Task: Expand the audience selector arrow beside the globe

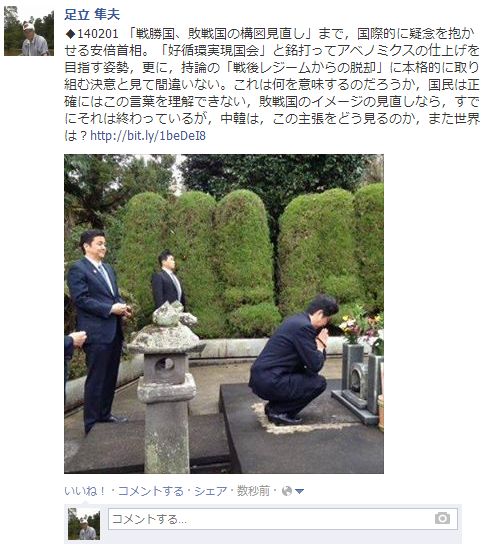Action: tap(299, 491)
